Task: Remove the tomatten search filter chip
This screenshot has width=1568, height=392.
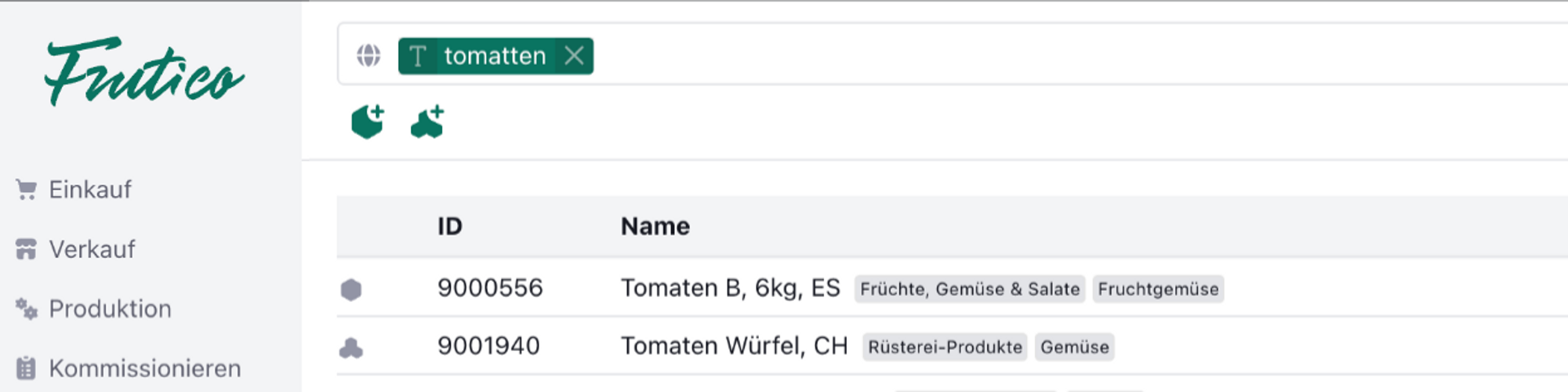Action: coord(575,56)
